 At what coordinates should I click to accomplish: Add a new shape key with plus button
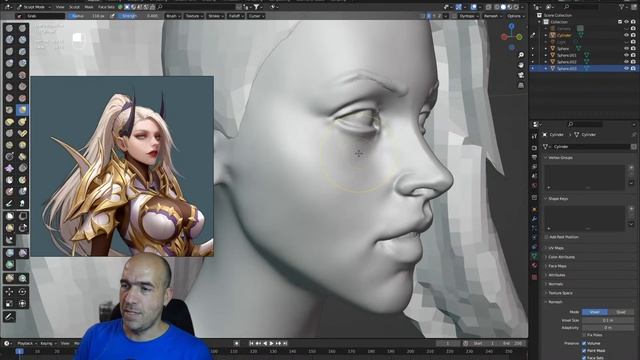[631, 209]
